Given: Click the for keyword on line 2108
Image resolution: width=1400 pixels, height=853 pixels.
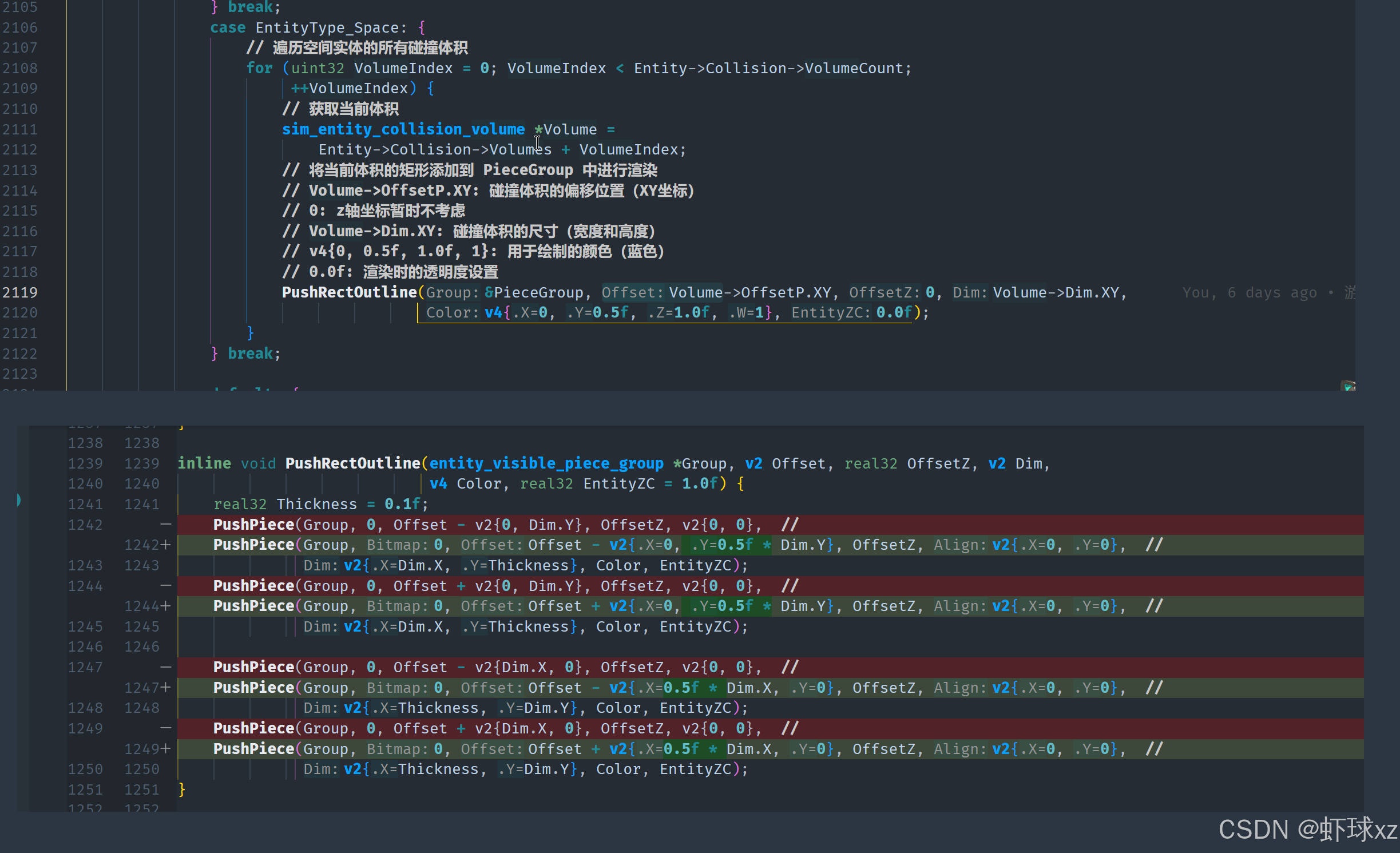Looking at the screenshot, I should pyautogui.click(x=260, y=68).
